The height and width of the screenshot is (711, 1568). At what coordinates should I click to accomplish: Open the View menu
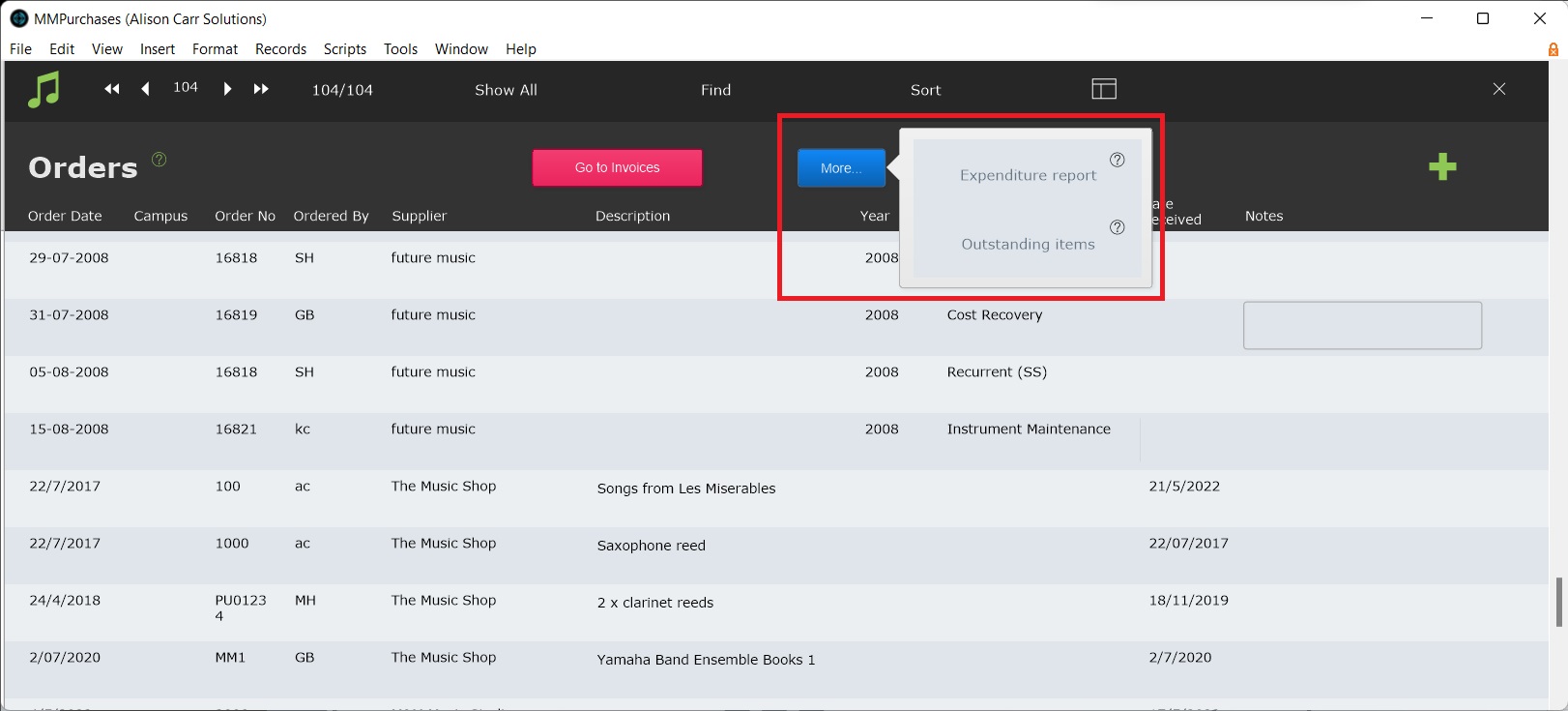[x=107, y=49]
